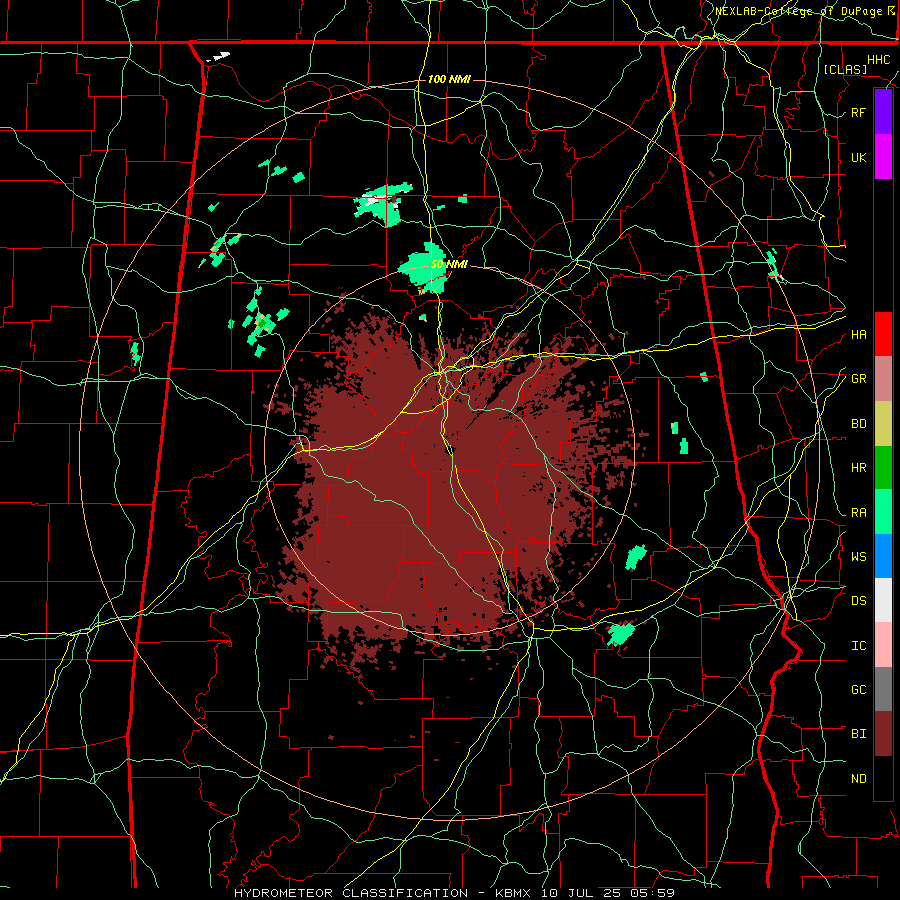Click the BI legend label
Image resolution: width=900 pixels, height=900 pixels.
click(x=858, y=734)
